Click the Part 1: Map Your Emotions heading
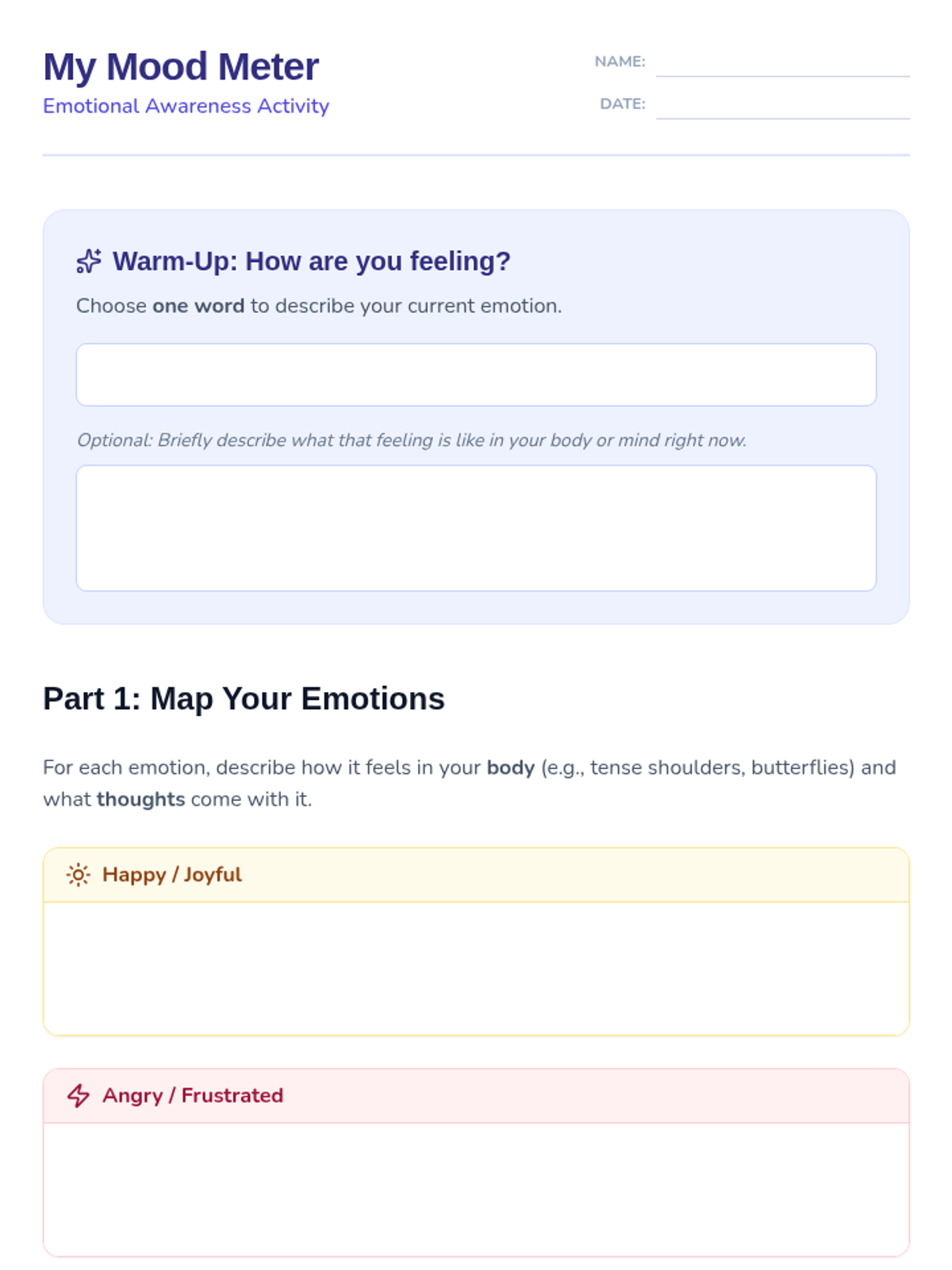The width and height of the screenshot is (952, 1270). (x=244, y=698)
